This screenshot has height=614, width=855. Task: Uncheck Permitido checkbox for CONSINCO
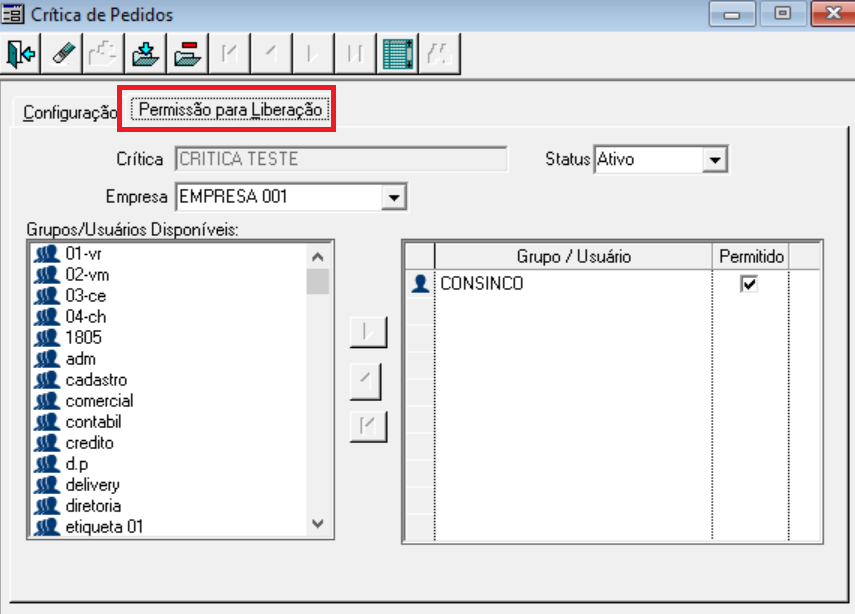pos(749,284)
